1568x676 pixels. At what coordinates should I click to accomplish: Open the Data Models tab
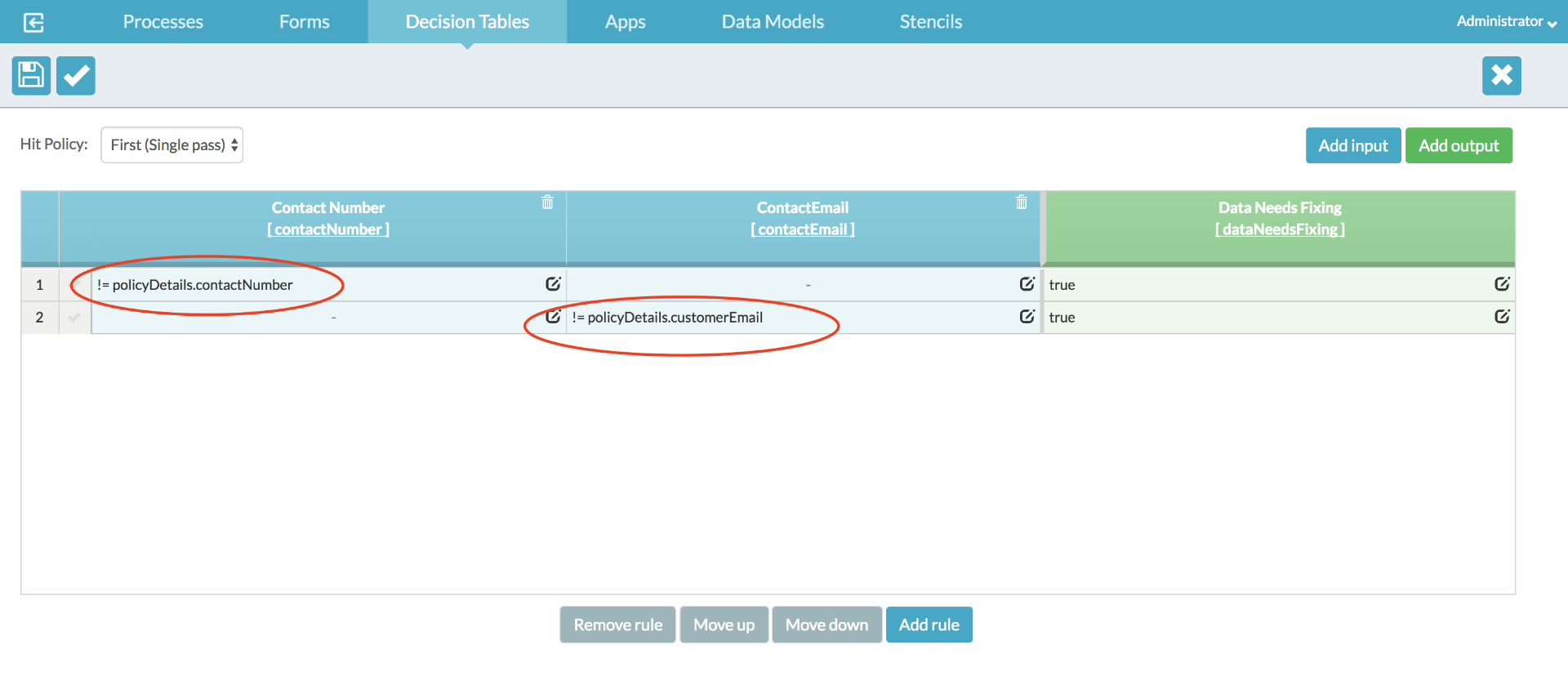[773, 22]
